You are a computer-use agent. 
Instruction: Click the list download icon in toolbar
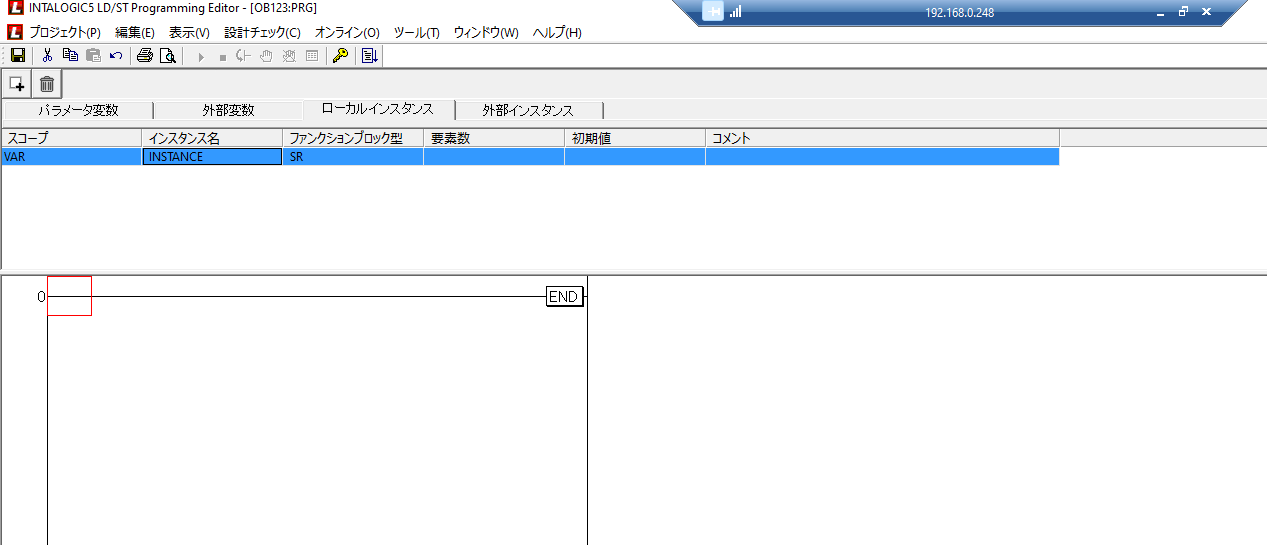point(370,56)
